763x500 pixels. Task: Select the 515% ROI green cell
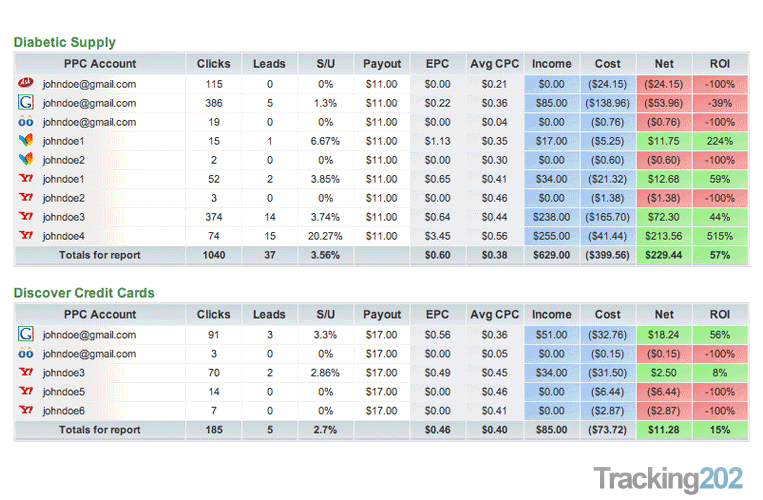click(x=719, y=236)
